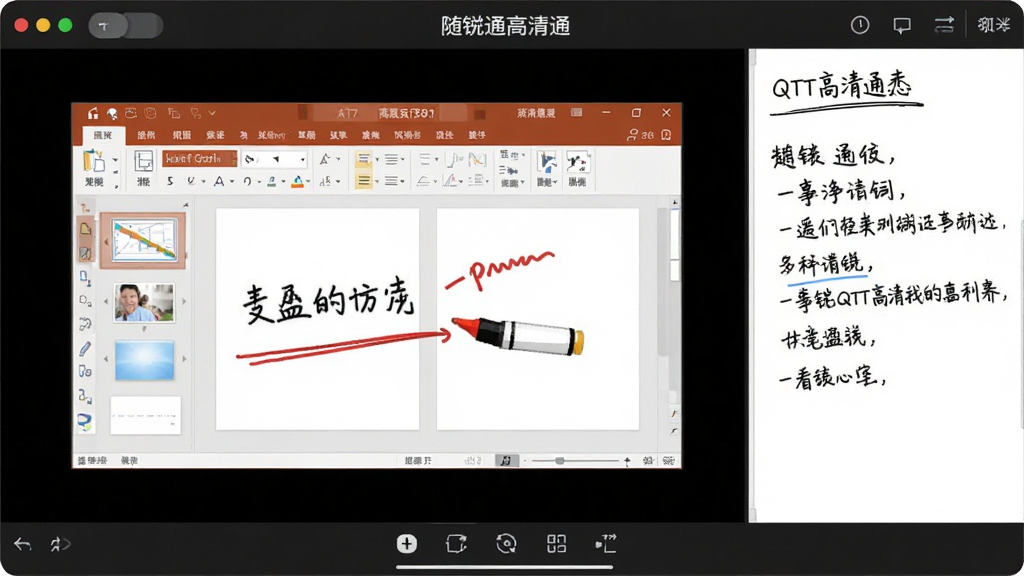Open the font name dropdown in ribbon

coord(199,159)
